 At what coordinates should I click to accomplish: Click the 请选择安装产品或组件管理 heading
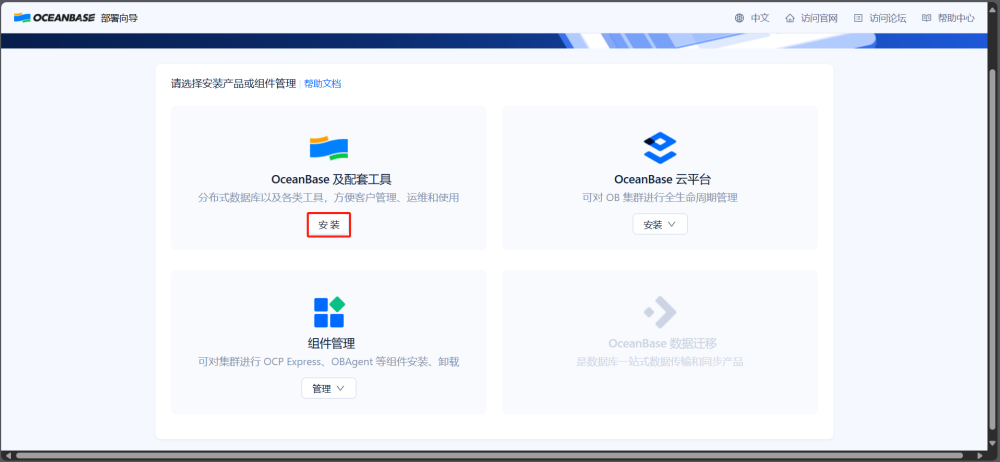[233, 84]
